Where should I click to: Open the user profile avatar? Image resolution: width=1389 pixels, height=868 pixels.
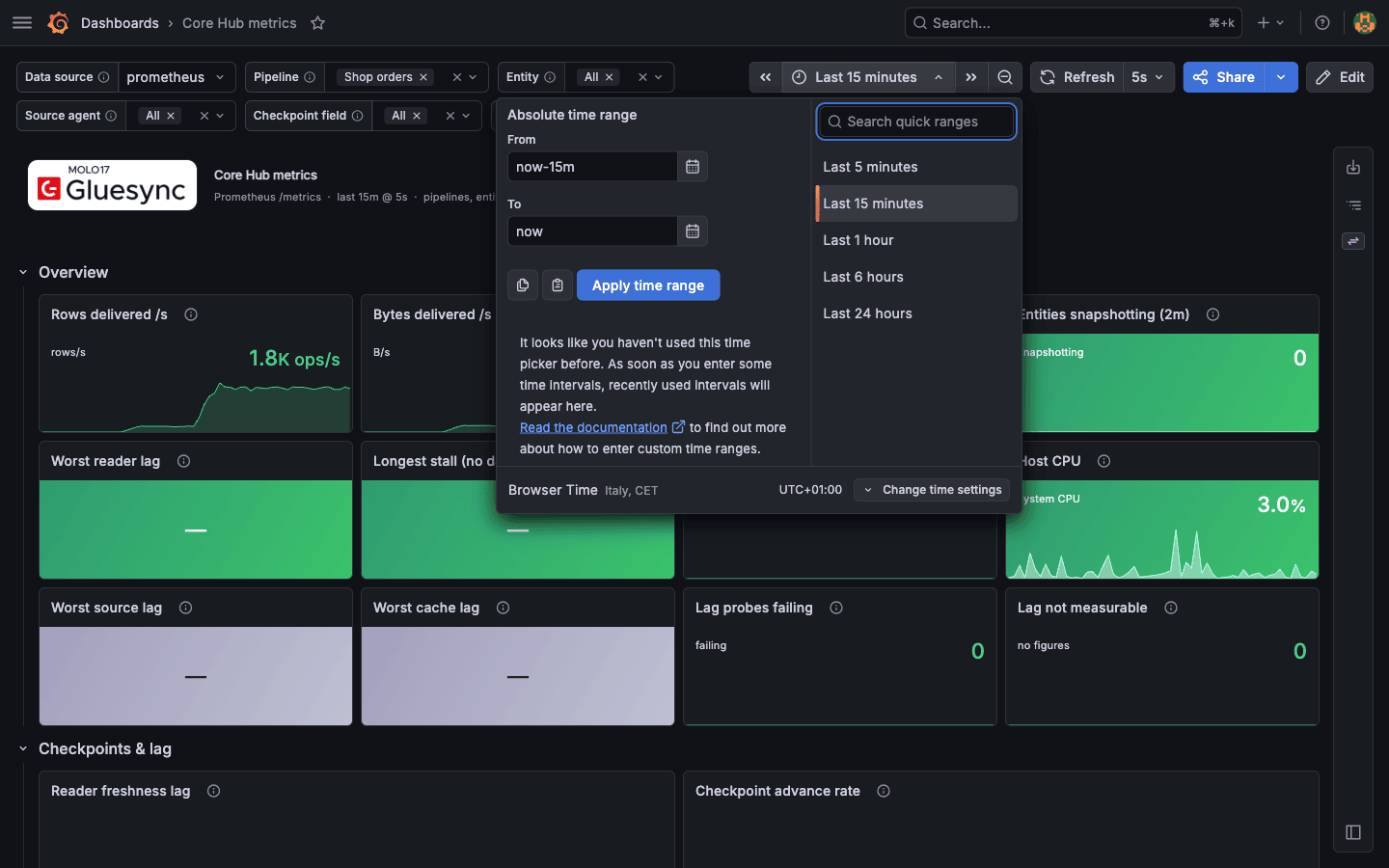point(1365,23)
